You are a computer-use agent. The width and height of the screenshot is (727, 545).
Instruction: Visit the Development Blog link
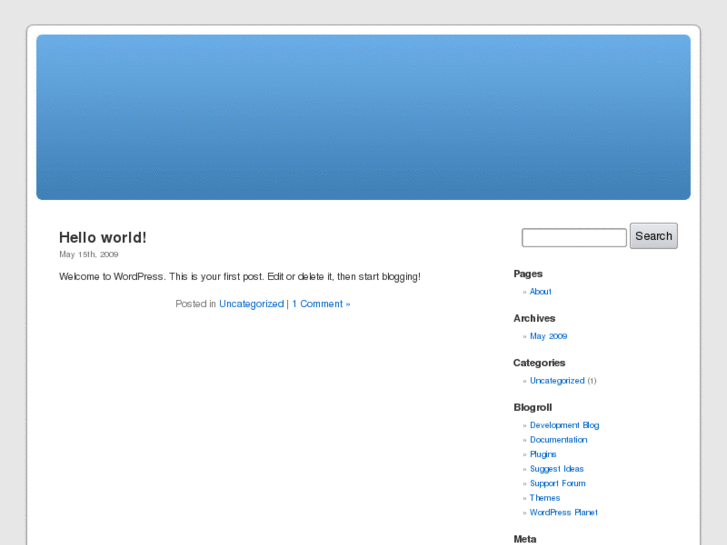point(564,425)
